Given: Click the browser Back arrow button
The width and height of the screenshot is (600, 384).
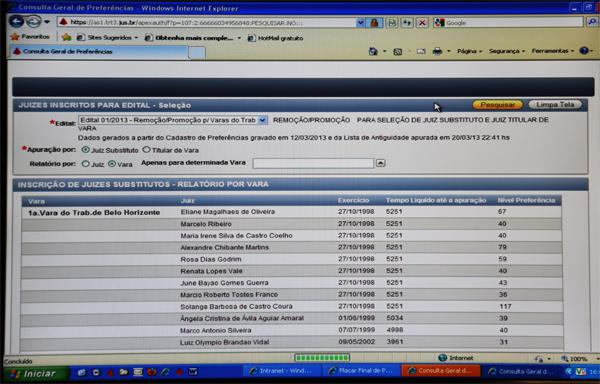Looking at the screenshot, I should point(16,21).
